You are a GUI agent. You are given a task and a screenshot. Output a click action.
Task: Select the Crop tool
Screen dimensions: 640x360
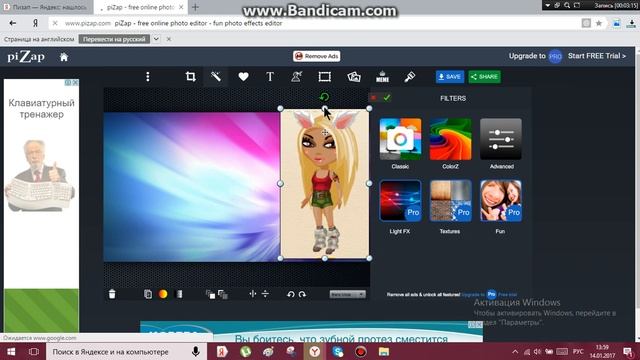point(191,77)
